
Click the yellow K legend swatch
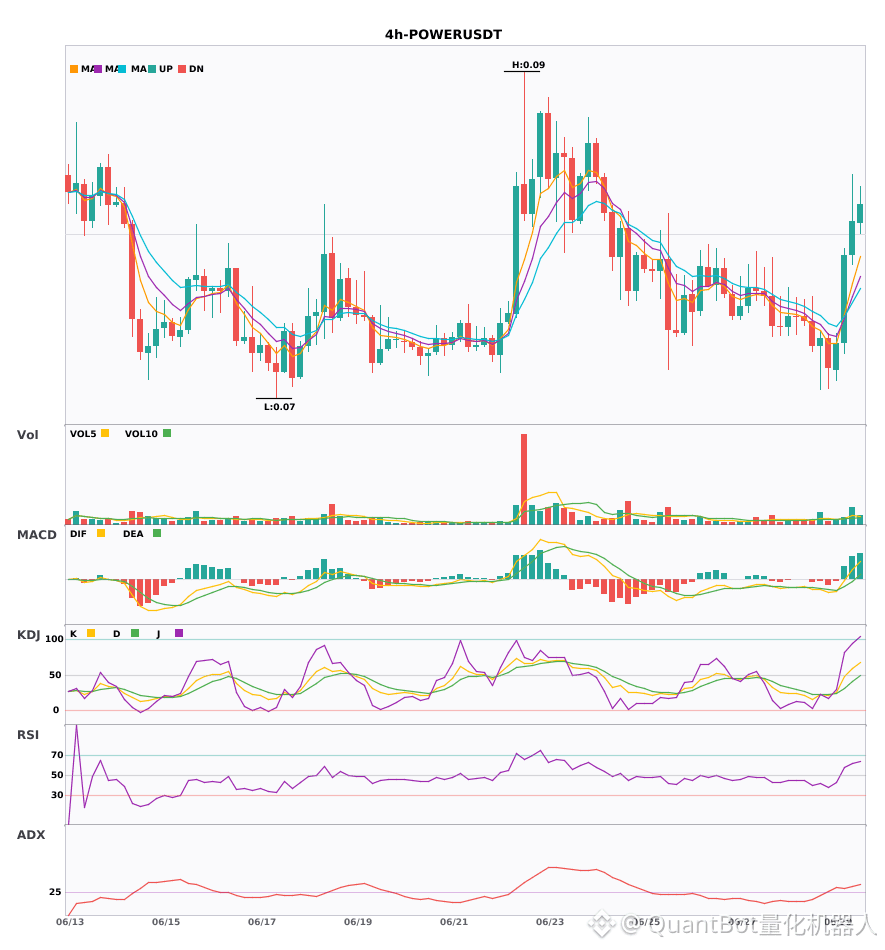(91, 633)
